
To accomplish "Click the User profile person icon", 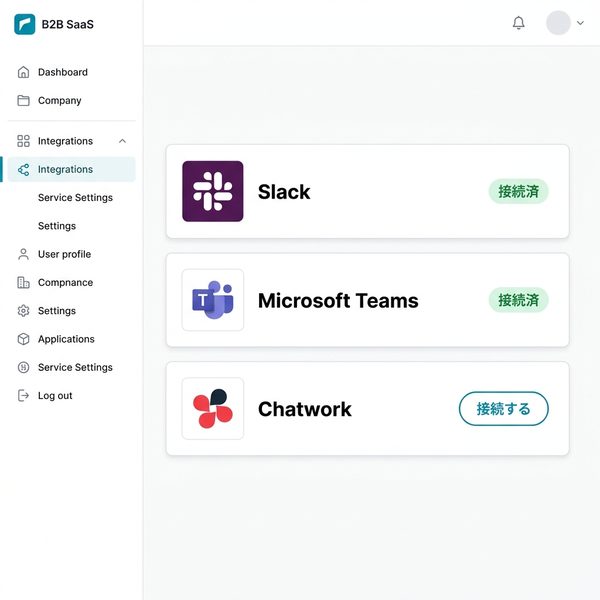I will (x=23, y=254).
